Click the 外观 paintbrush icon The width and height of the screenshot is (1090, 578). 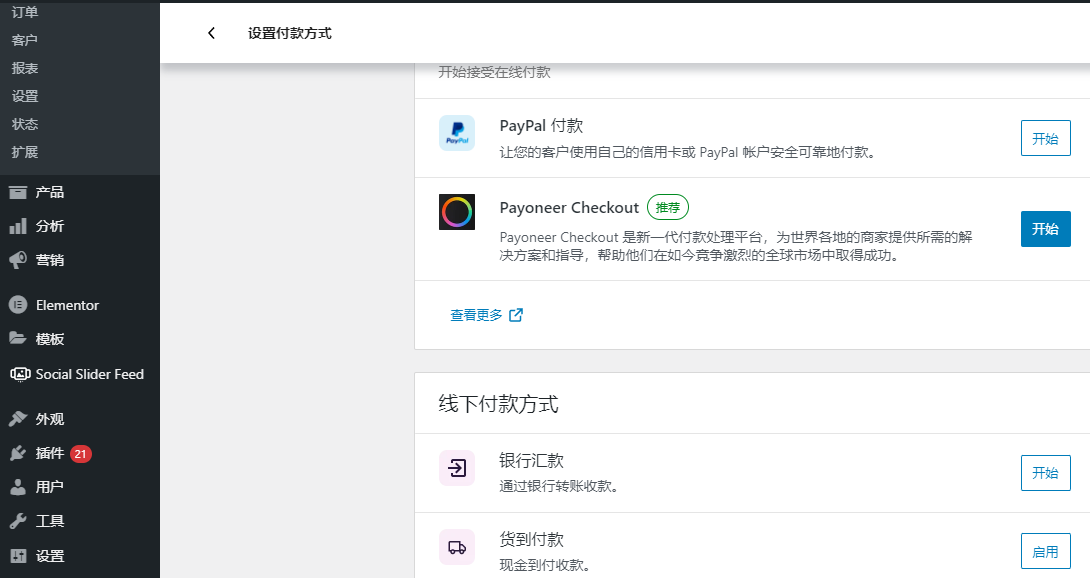(18, 419)
